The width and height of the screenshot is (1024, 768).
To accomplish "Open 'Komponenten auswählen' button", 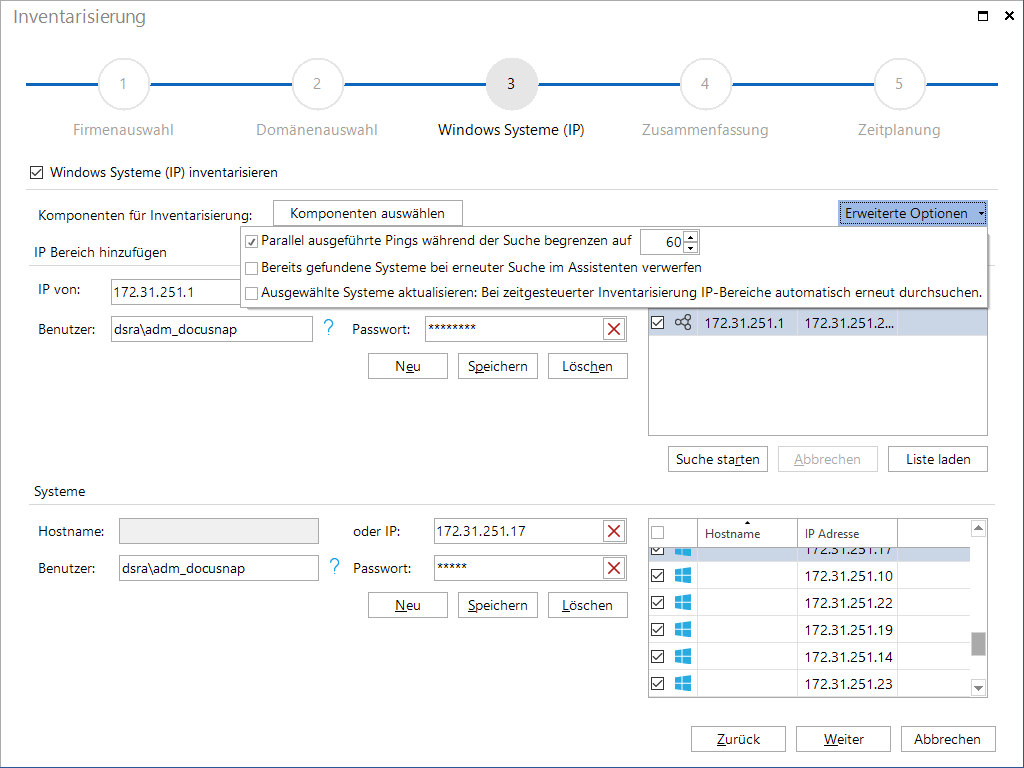I will [x=368, y=213].
